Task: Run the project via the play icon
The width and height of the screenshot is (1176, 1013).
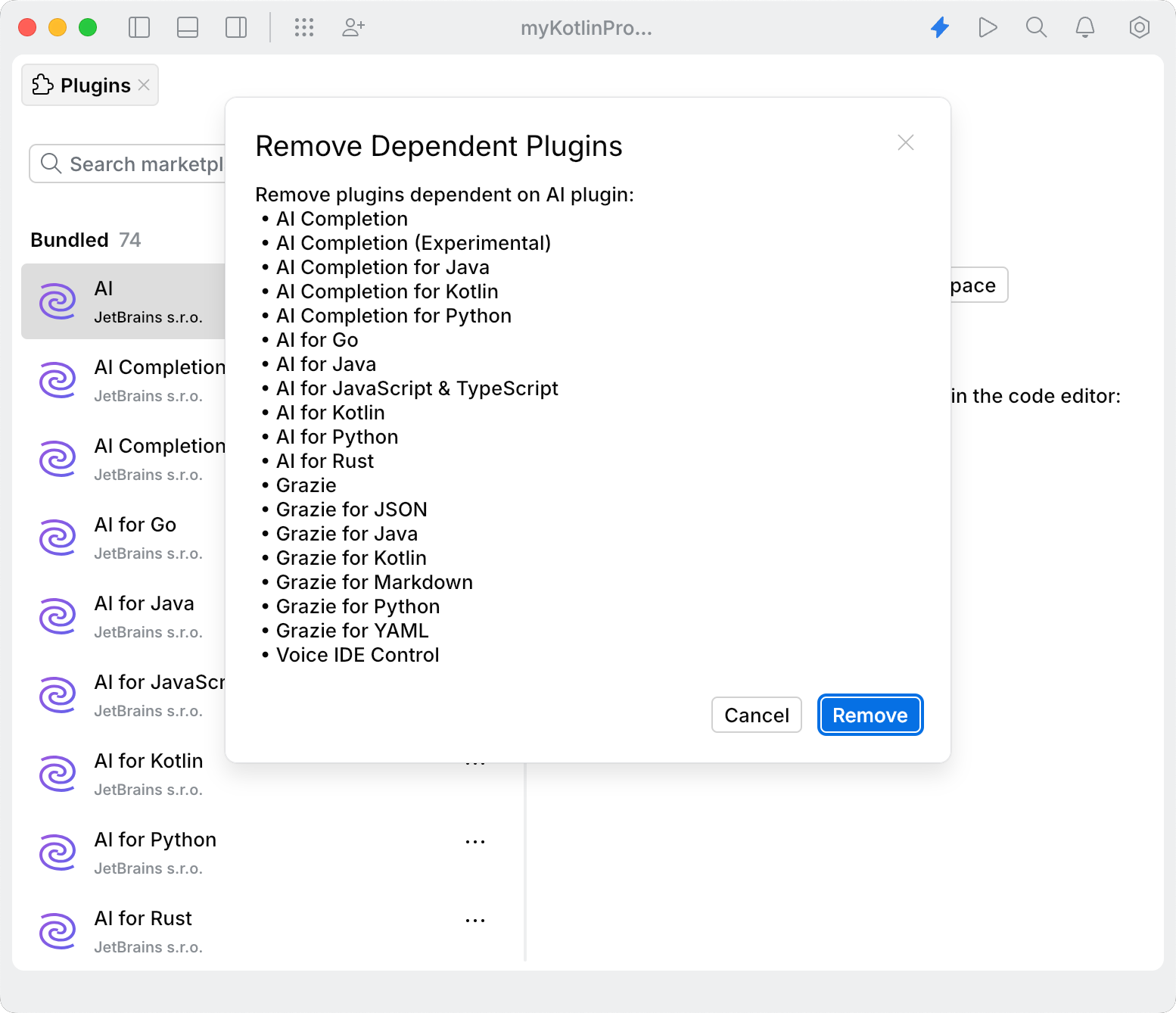Action: [x=988, y=27]
